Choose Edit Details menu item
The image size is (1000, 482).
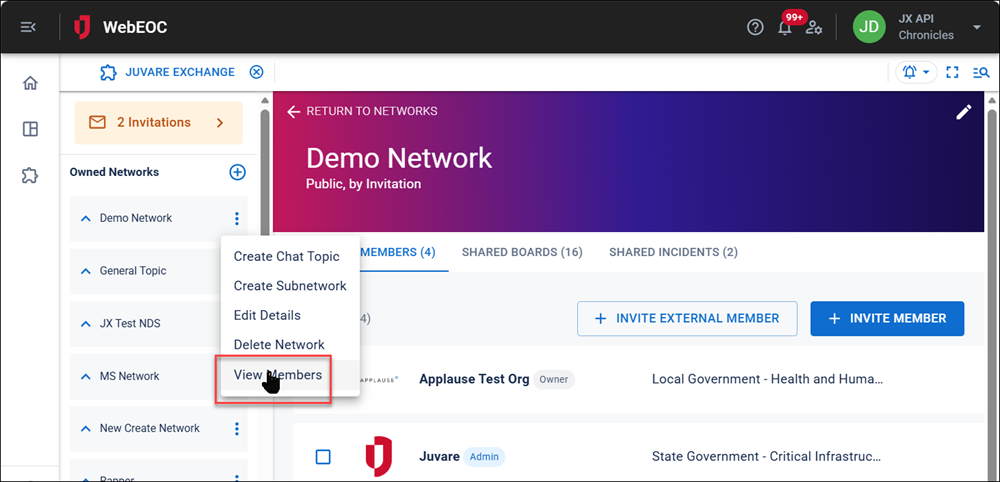pyautogui.click(x=290, y=315)
